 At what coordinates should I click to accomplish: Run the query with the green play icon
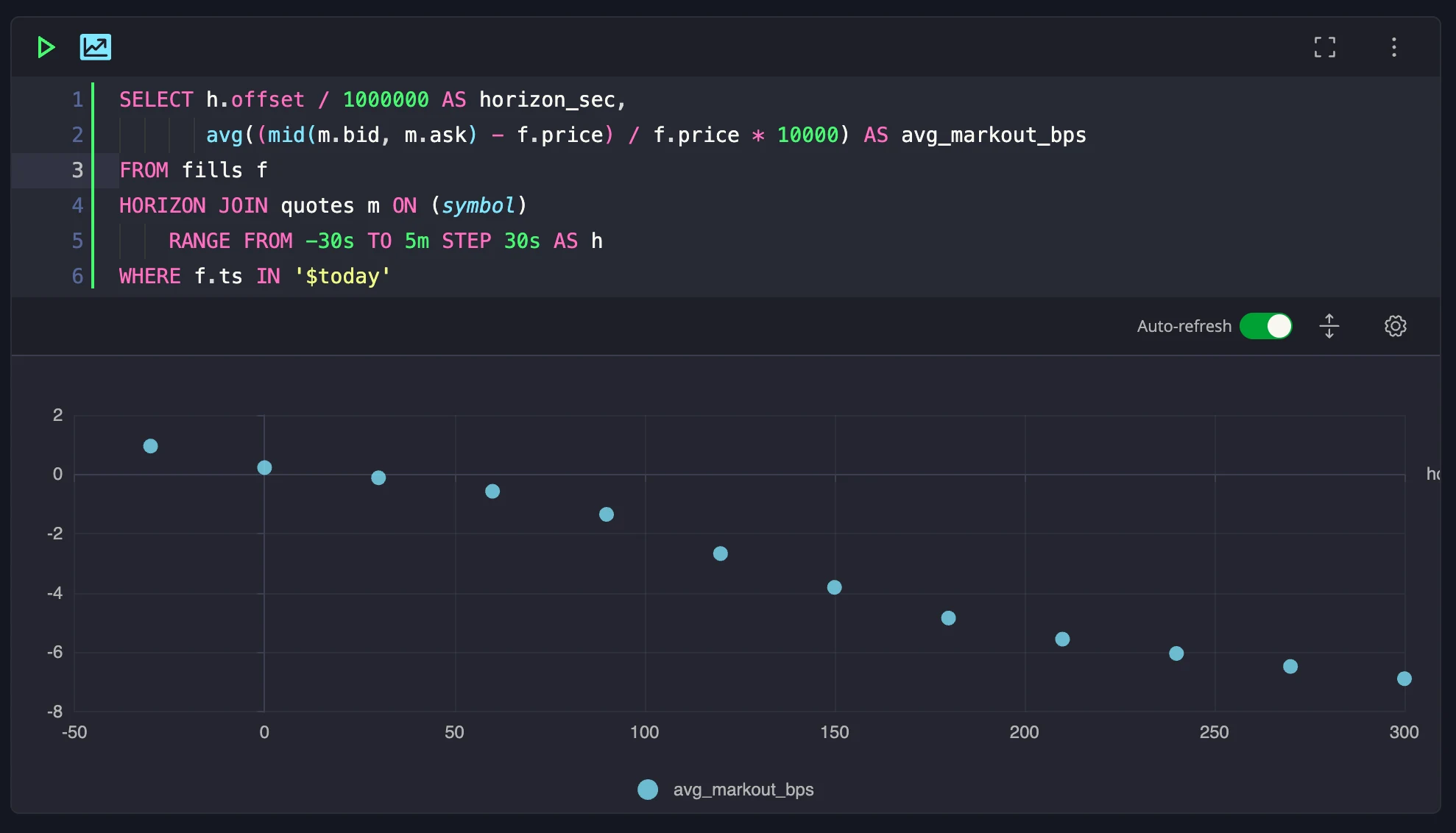(x=46, y=47)
